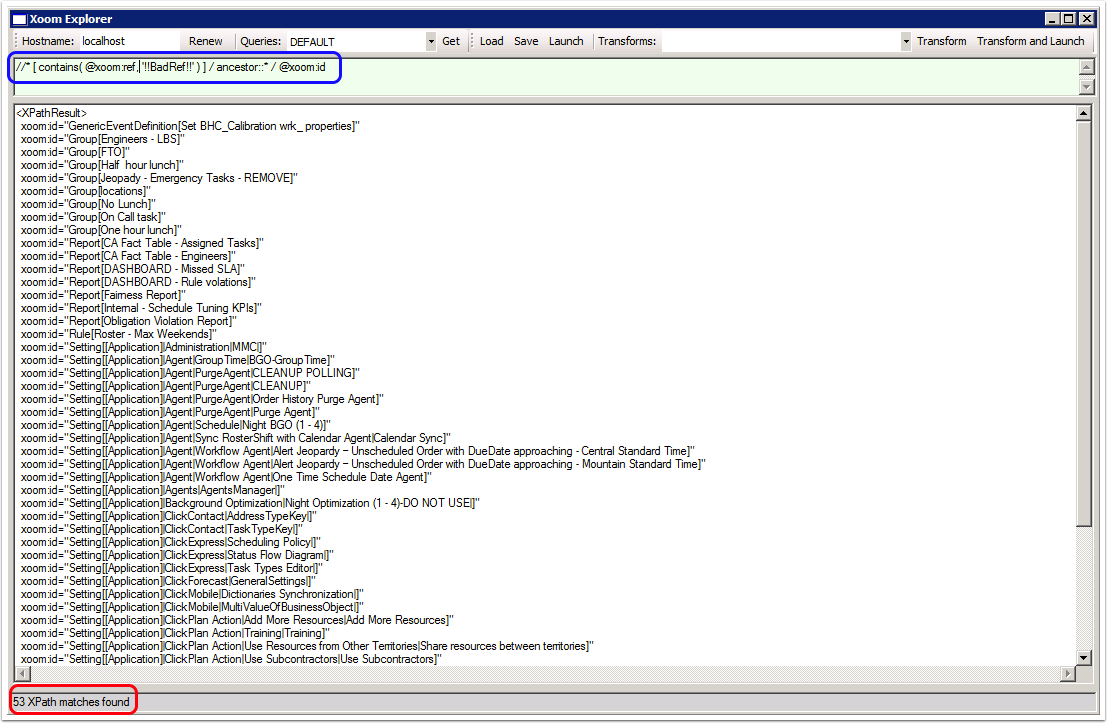Select the Queries DEFAULT combo box field
The height and width of the screenshot is (723, 1107).
coord(355,42)
